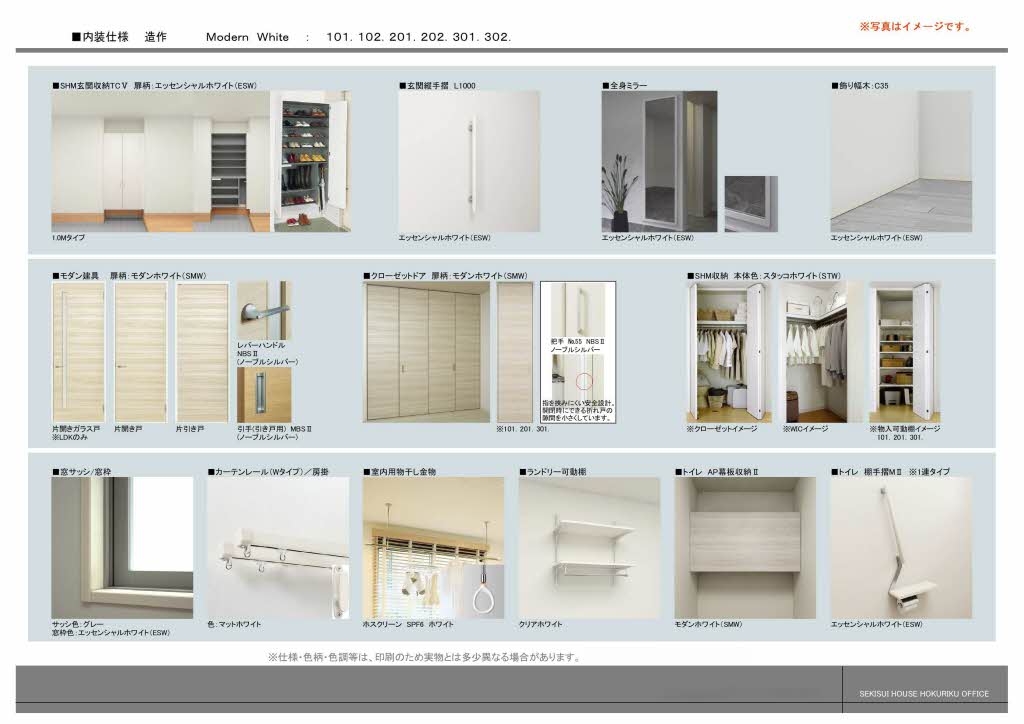The image size is (1024, 724).
Task: View the WICイメージ walk-in closet photo
Action: (x=814, y=350)
